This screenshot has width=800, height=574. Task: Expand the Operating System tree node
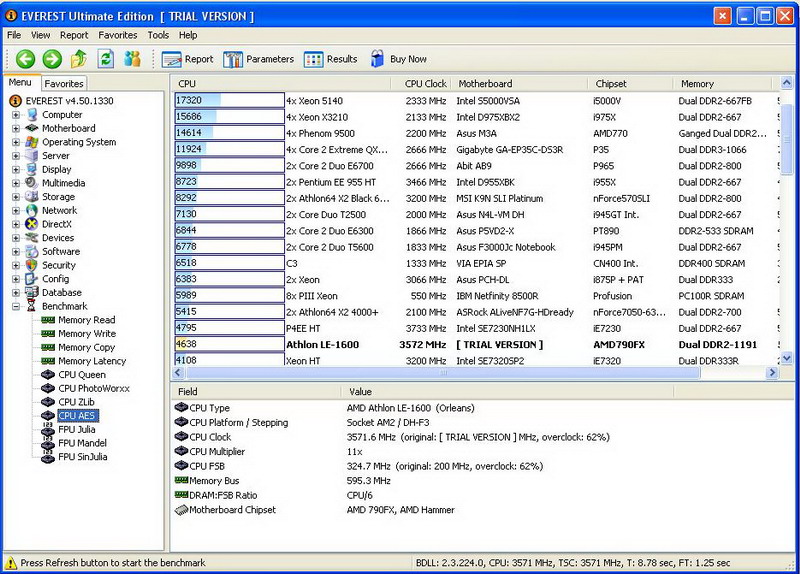(16, 142)
